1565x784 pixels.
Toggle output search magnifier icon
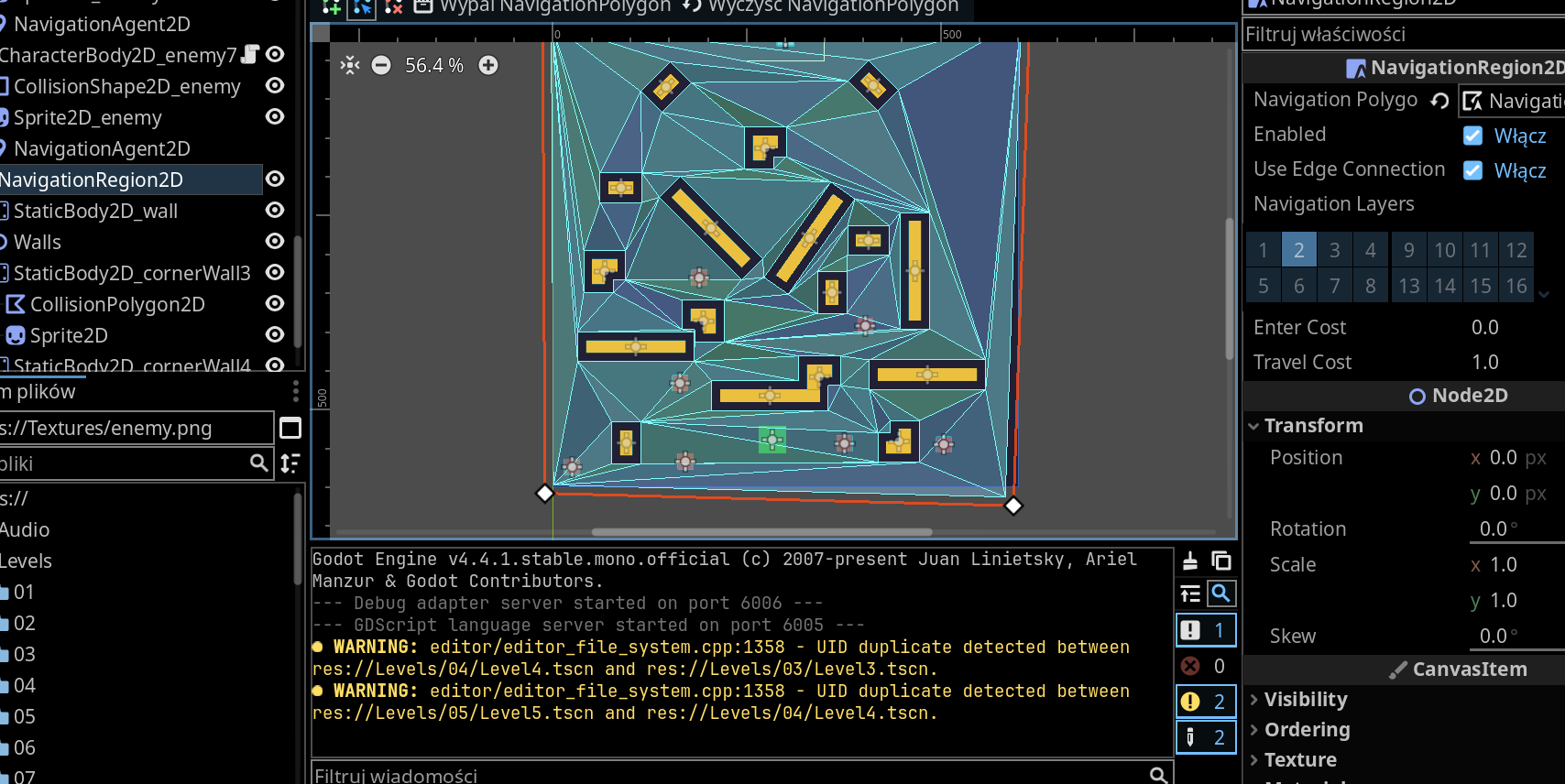pos(1220,593)
